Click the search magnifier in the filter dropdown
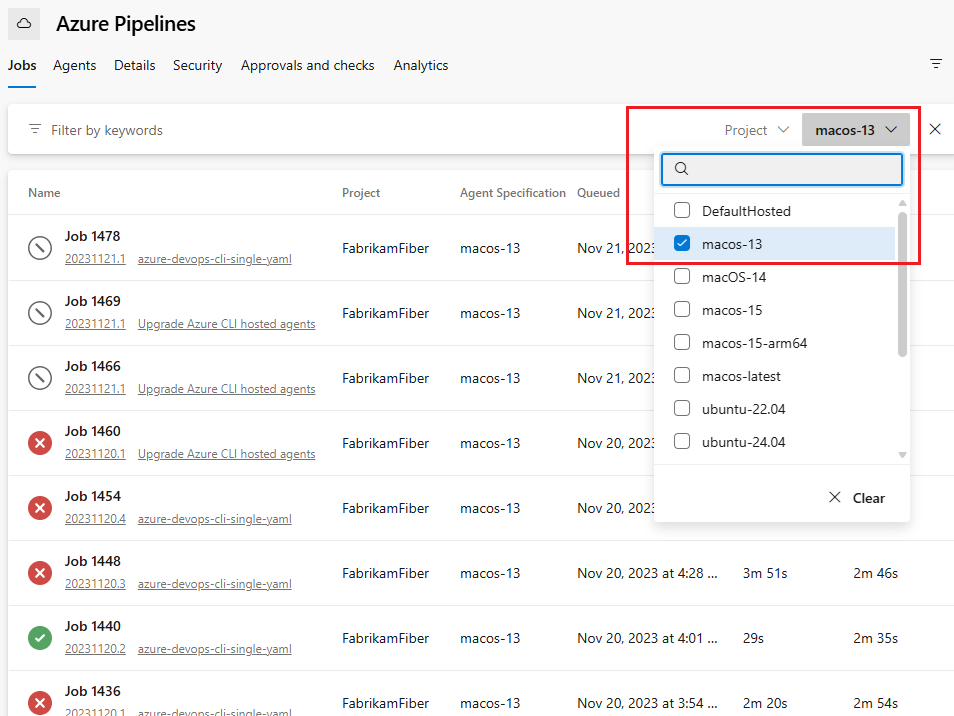Image resolution: width=954 pixels, height=716 pixels. pyautogui.click(x=680, y=168)
